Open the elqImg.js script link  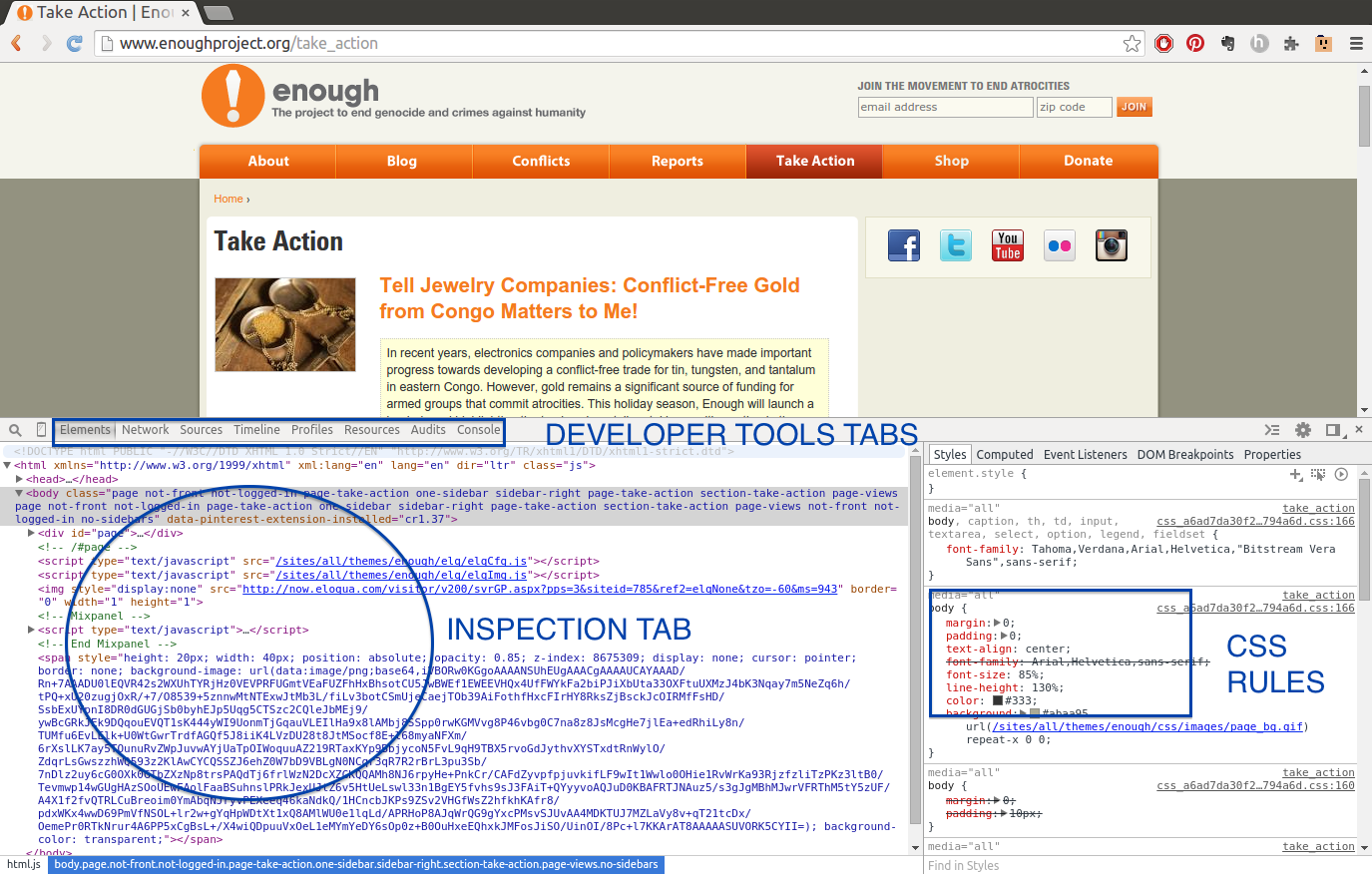click(x=402, y=576)
